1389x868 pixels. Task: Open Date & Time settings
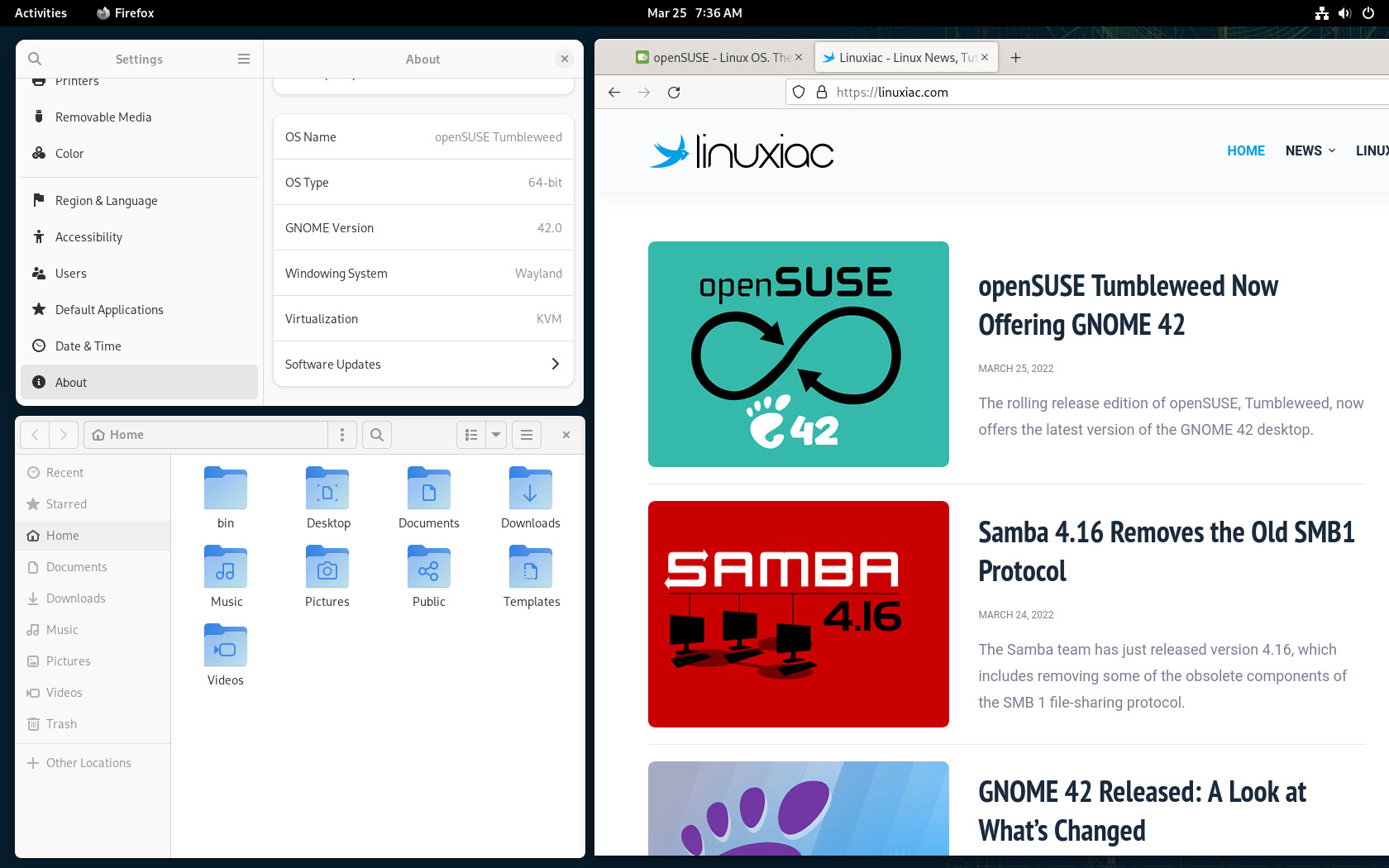pyautogui.click(x=139, y=346)
